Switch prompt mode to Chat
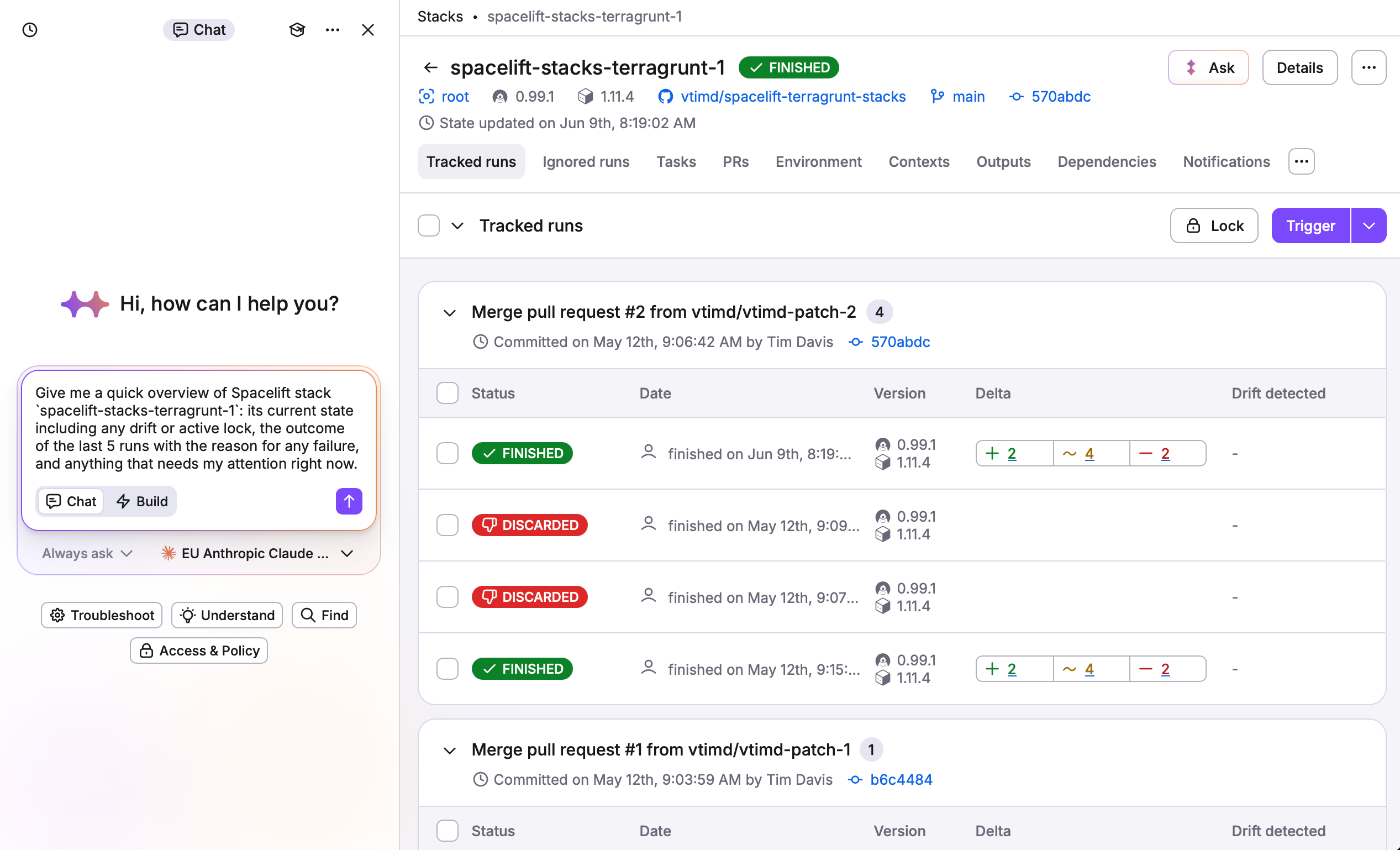Screen dimensions: 1400x850 [71, 501]
